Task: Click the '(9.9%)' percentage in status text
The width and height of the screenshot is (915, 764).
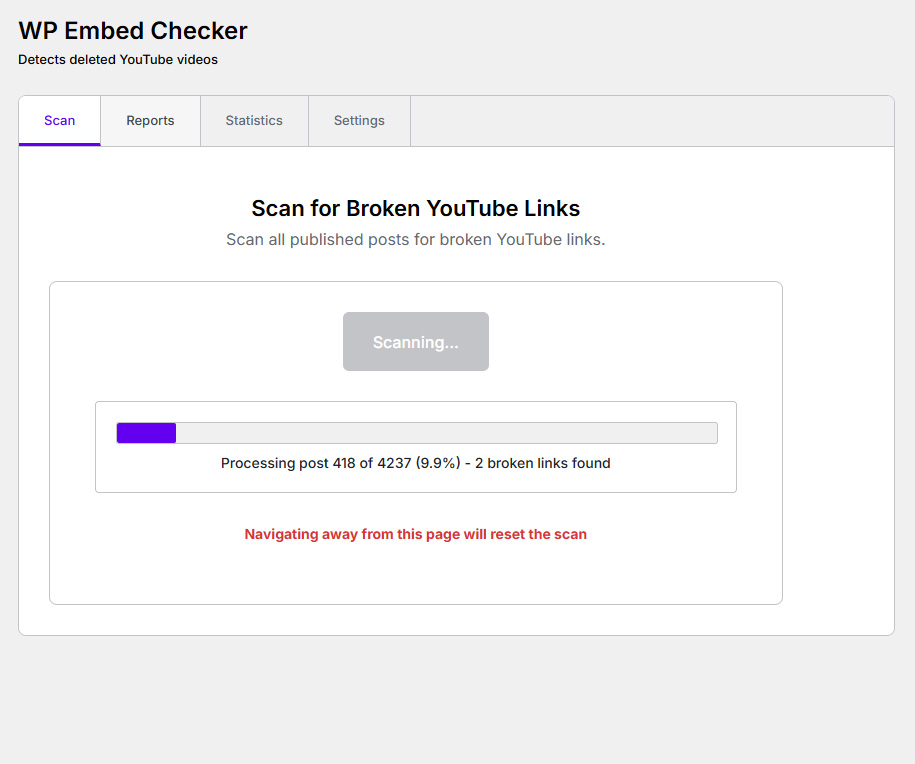Action: (x=438, y=463)
